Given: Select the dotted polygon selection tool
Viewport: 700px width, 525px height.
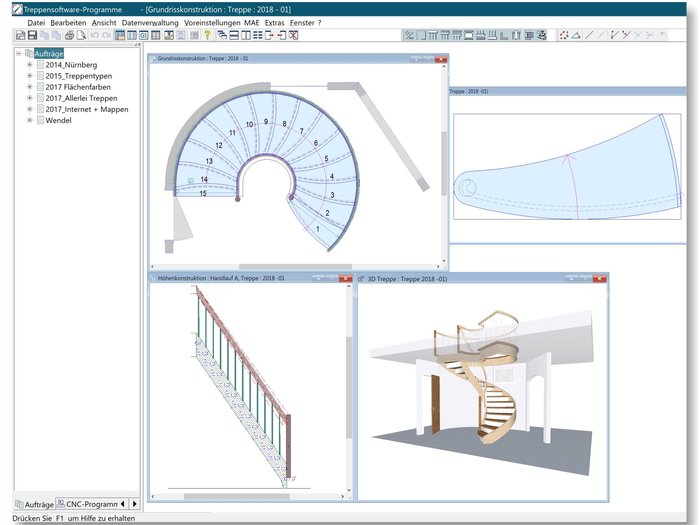Looking at the screenshot, I should tap(564, 35).
